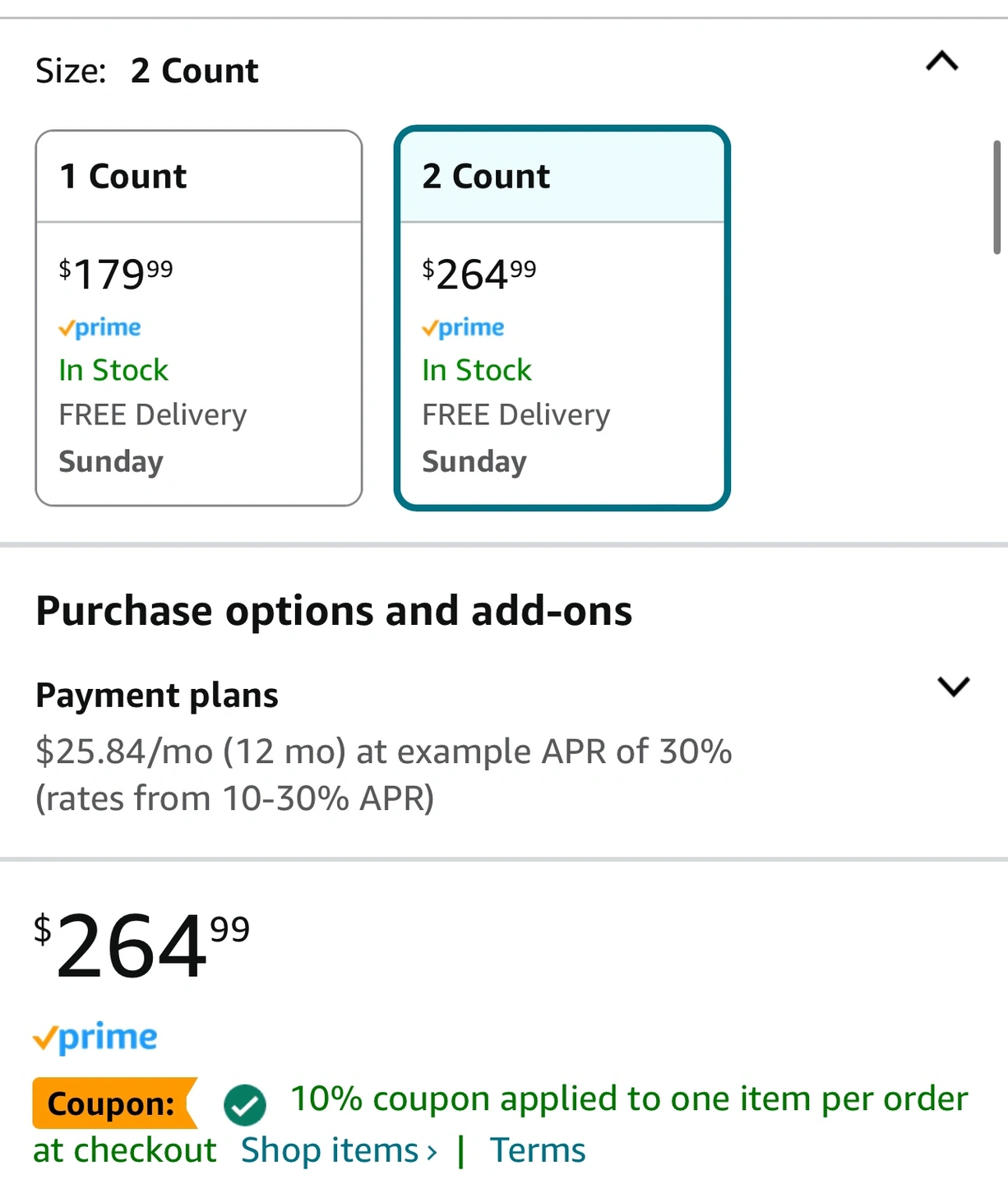Tap the $179.99 price in 1 Count
1008x1184 pixels.
pyautogui.click(x=116, y=274)
